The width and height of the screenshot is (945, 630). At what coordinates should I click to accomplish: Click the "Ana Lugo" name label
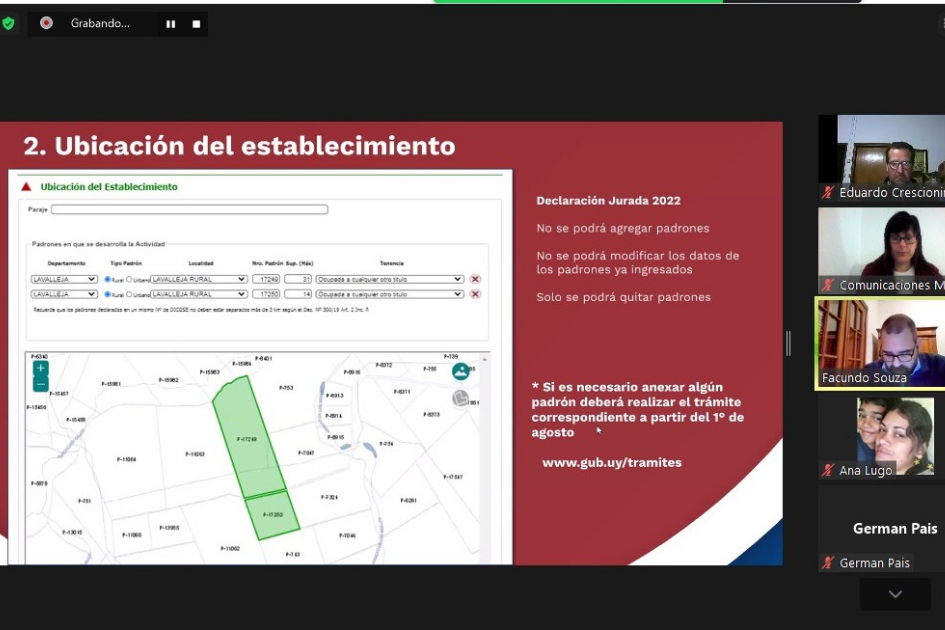point(865,471)
